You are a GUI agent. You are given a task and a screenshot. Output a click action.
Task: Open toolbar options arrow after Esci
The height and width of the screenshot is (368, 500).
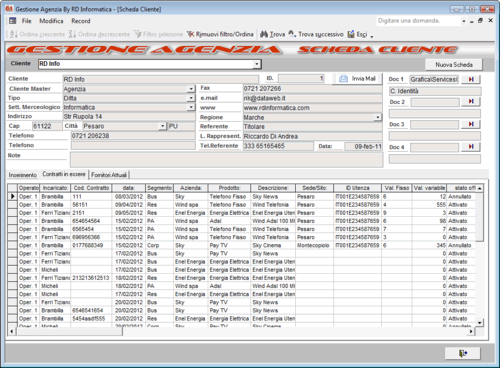(x=372, y=35)
